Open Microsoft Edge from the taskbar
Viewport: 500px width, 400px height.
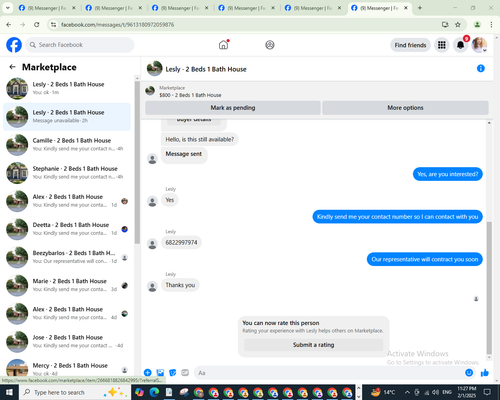pos(154,392)
